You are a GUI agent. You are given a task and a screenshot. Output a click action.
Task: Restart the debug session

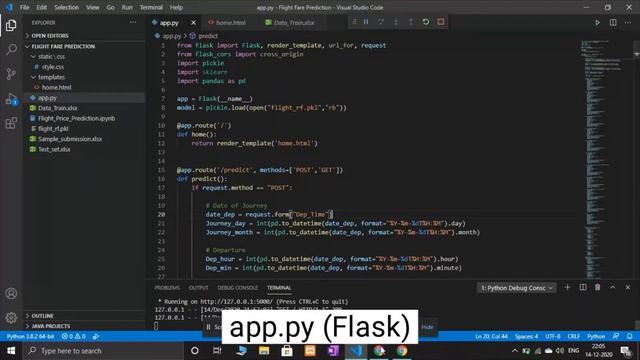tap(426, 22)
